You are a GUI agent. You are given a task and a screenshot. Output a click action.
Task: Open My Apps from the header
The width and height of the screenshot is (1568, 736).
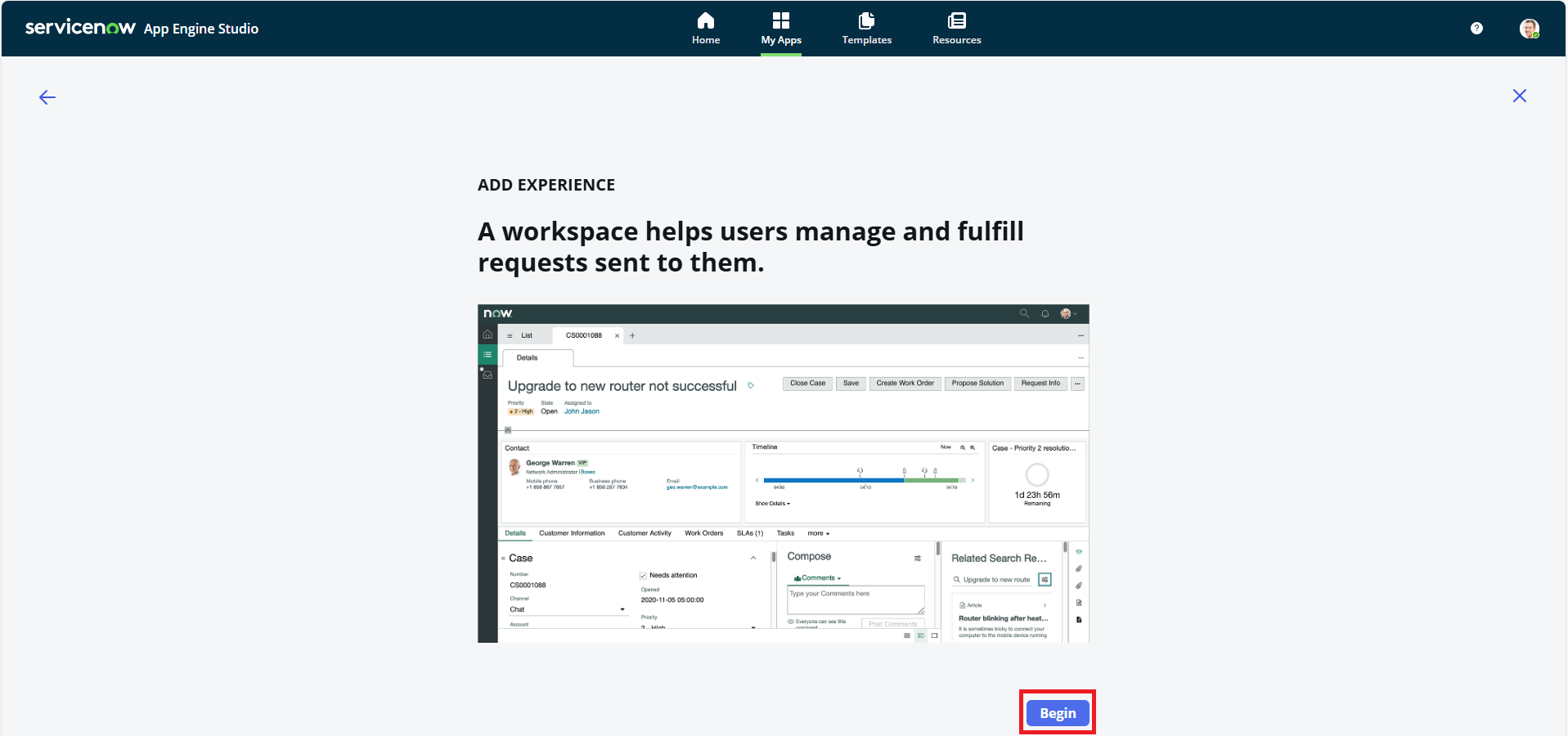pyautogui.click(x=780, y=29)
